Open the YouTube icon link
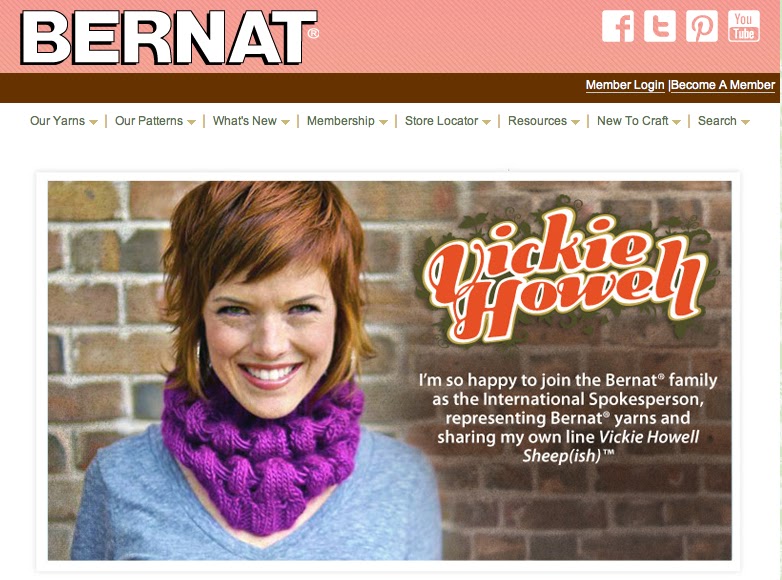This screenshot has height=580, width=782. tap(744, 26)
